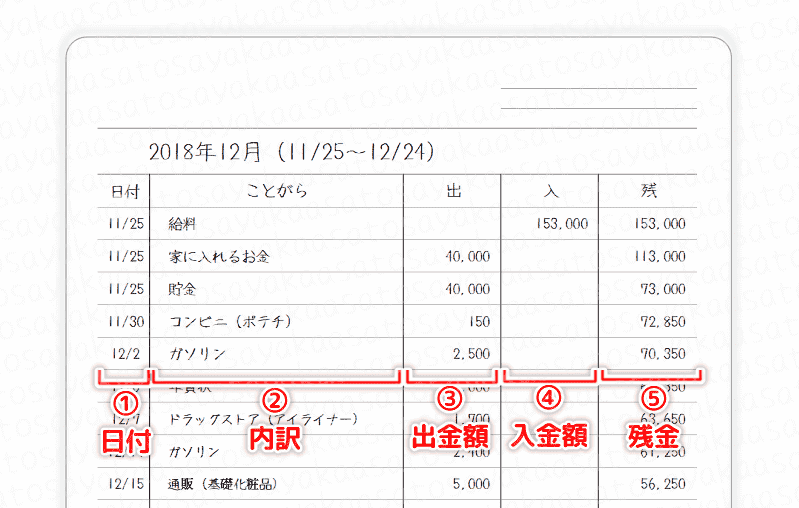Select 153,000 in the 残 column
The width and height of the screenshot is (799, 508).
point(659,224)
